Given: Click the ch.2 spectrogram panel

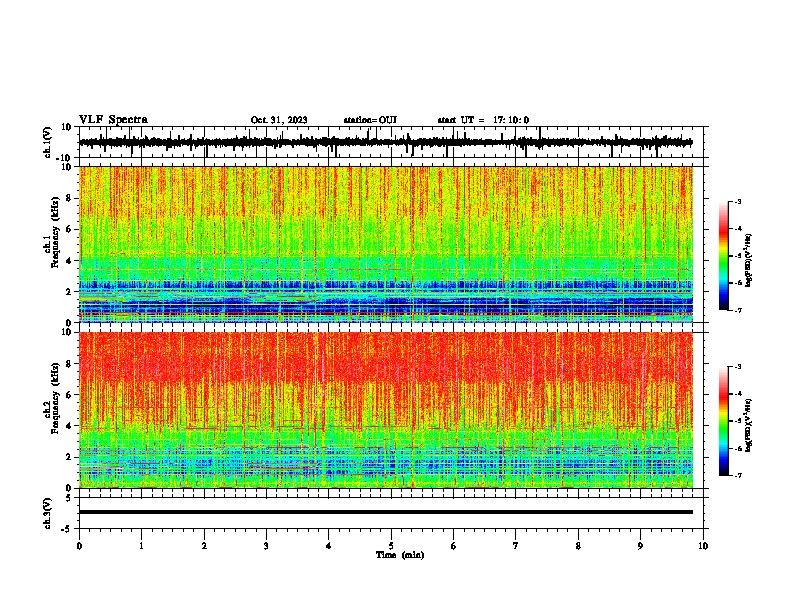Looking at the screenshot, I should 386,410.
